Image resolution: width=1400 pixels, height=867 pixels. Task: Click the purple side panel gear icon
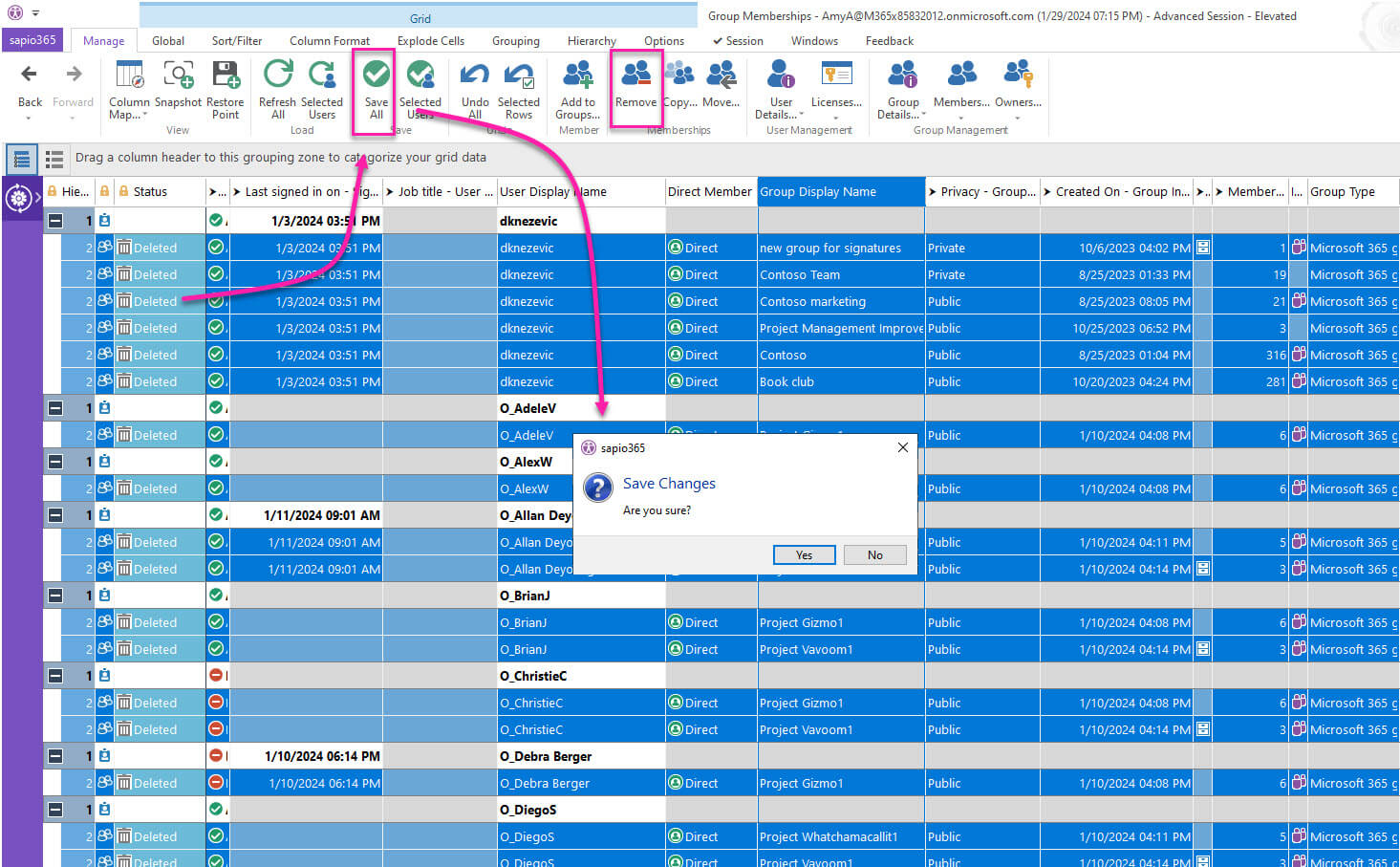tap(18, 199)
